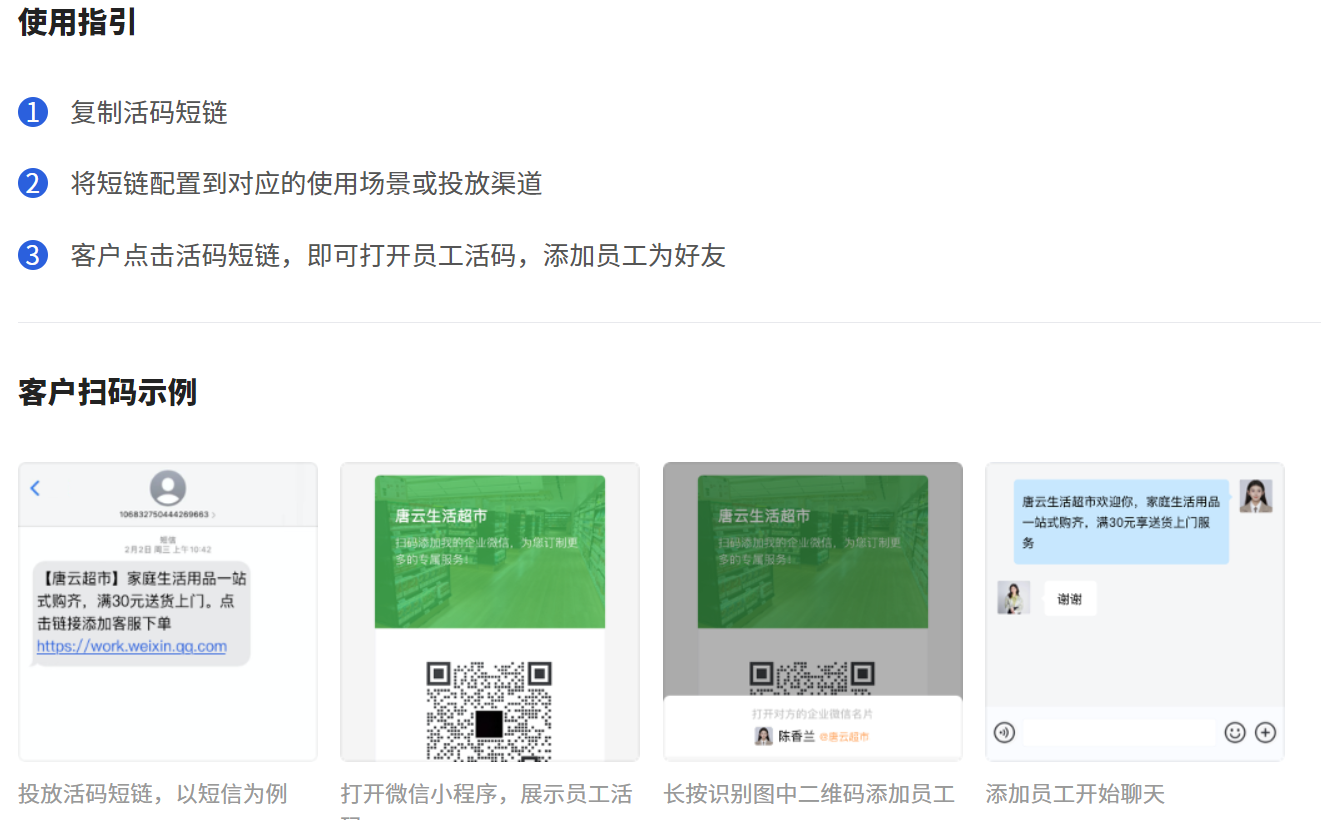Click caption 打开微信小程序，展示员工活码
The height and width of the screenshot is (820, 1321).
pos(487,800)
